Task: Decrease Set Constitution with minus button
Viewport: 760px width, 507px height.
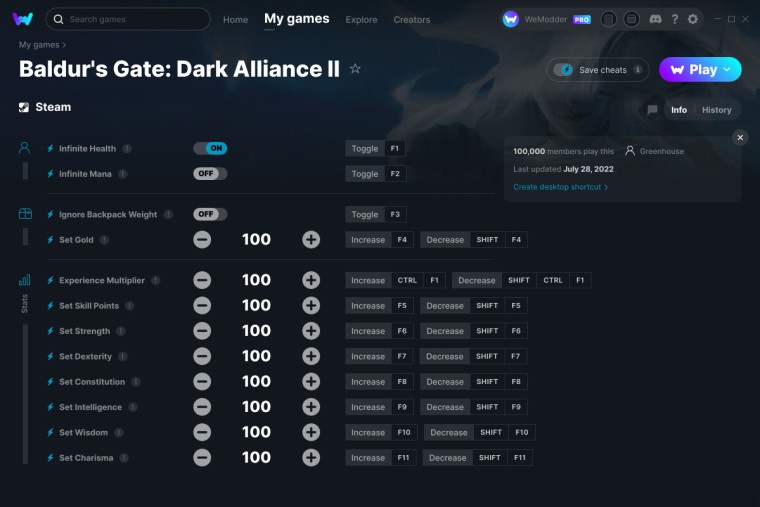Action: 202,381
